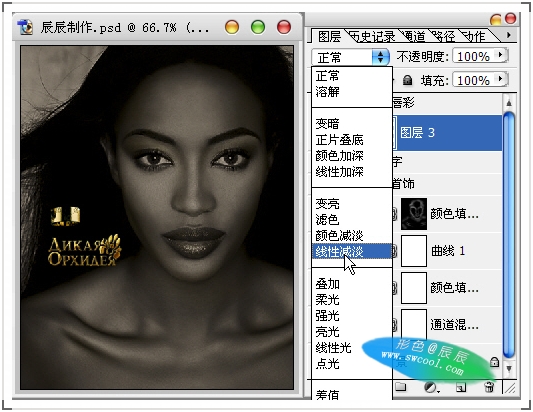This screenshot has width=533, height=412.
Task: Switch to the 图层 tab
Action: [329, 36]
